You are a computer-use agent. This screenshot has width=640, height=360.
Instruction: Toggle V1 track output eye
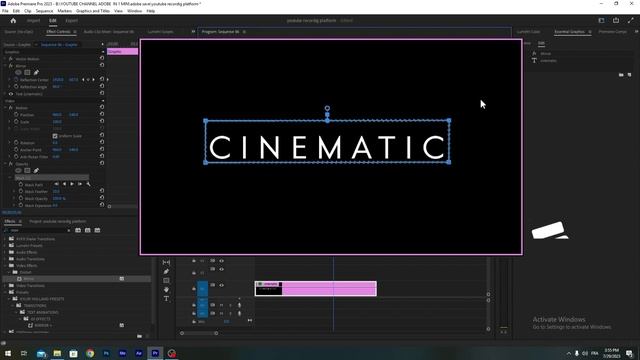point(222,285)
